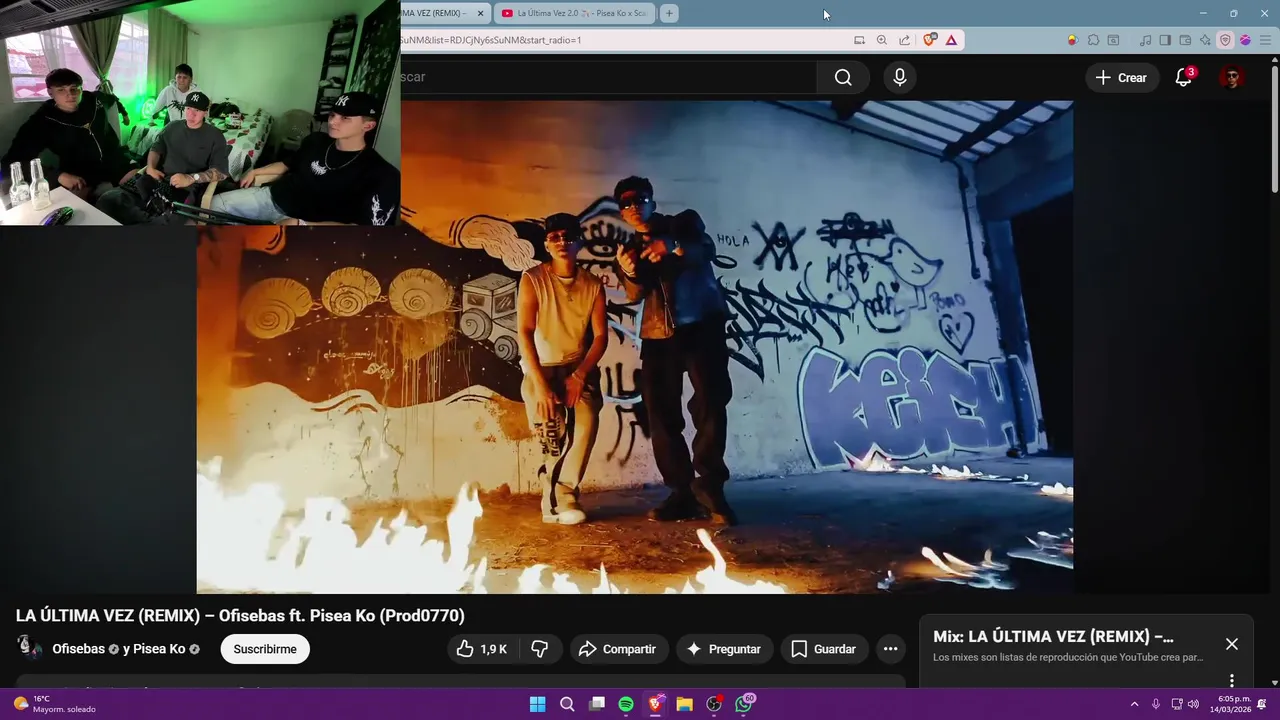Screen dimensions: 1280x720
Task: Open Spotify from the taskbar
Action: [x=626, y=704]
